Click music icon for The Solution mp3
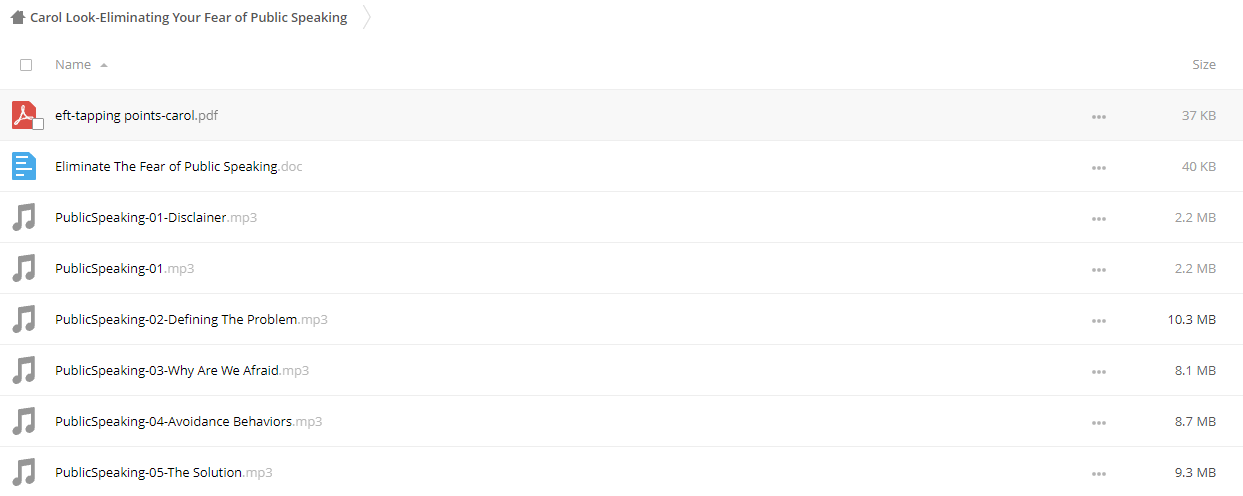The height and width of the screenshot is (496, 1243). [x=24, y=472]
